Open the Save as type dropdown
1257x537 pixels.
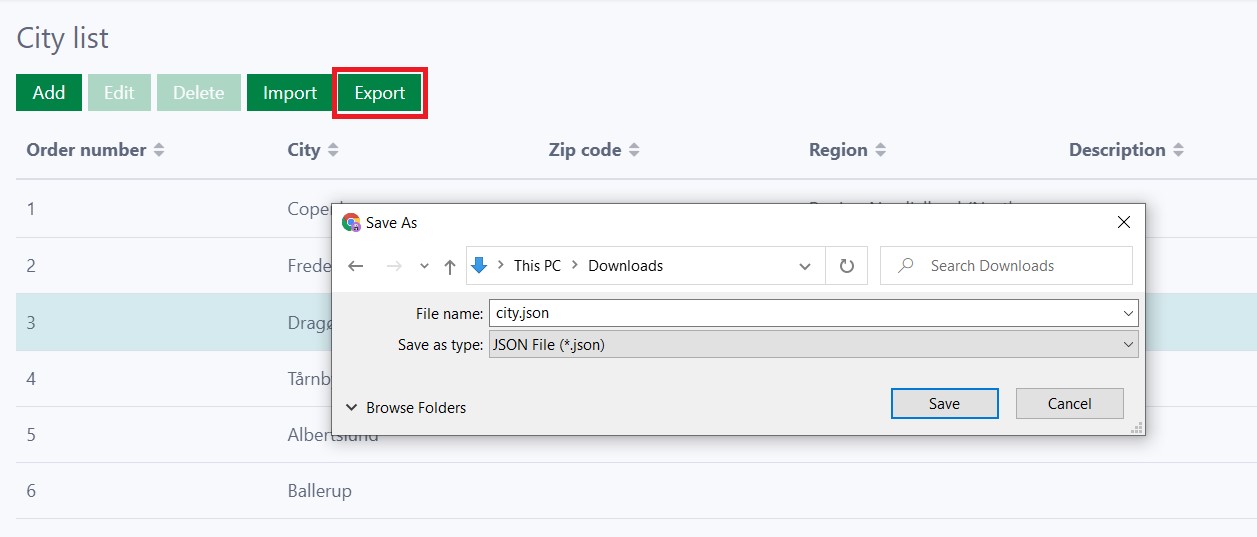pos(1128,345)
